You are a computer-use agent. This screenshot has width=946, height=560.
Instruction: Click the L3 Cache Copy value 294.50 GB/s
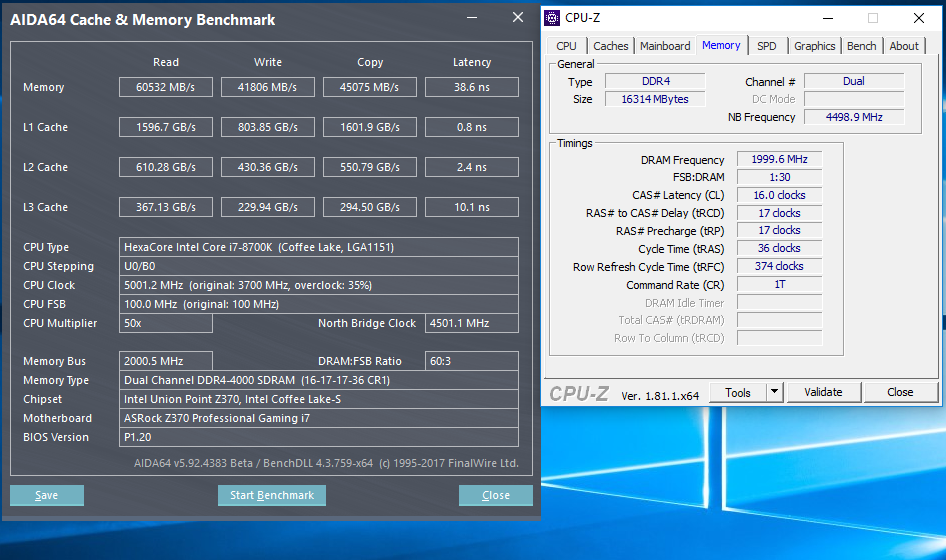[370, 207]
